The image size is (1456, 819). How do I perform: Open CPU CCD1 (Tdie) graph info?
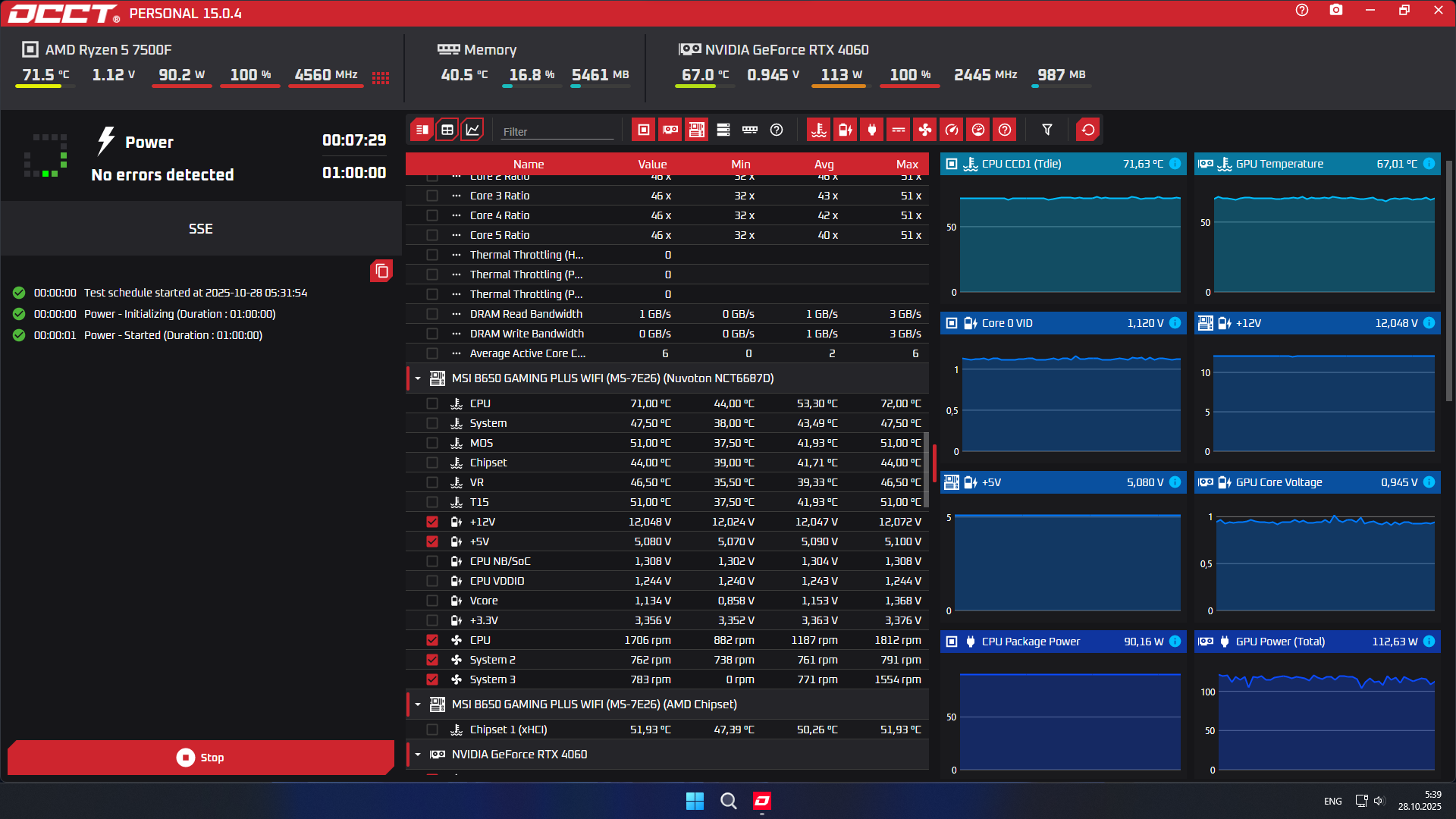[x=1175, y=164]
